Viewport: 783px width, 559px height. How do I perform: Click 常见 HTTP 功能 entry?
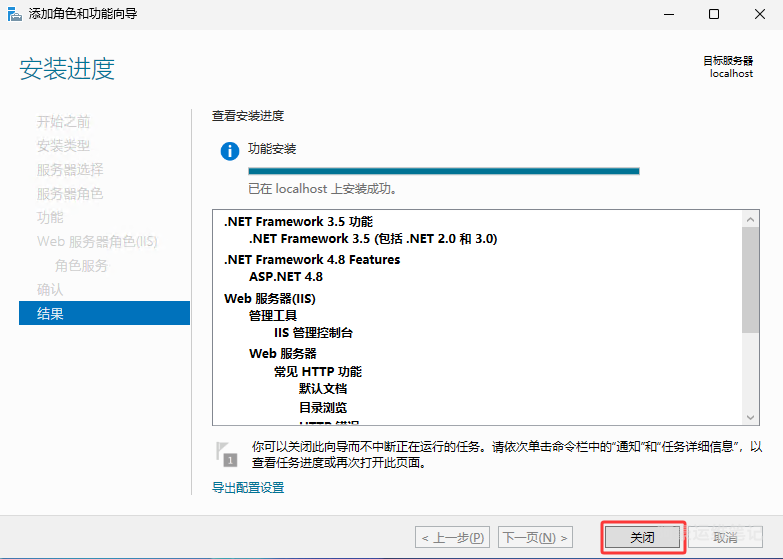click(x=318, y=371)
